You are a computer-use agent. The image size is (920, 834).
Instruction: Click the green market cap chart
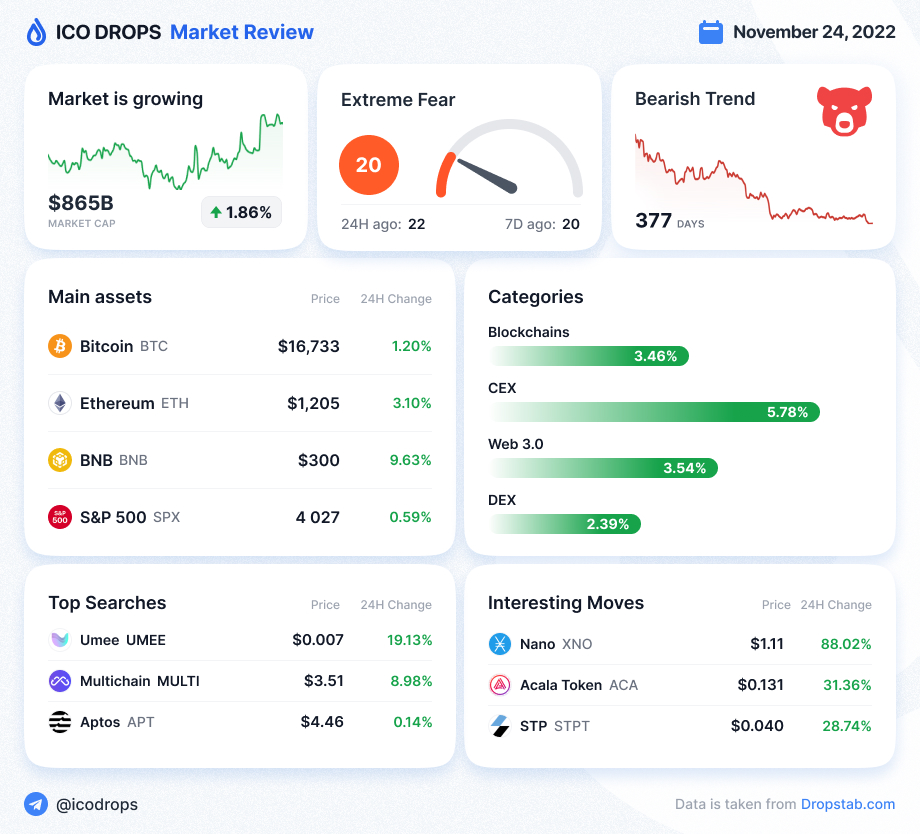[165, 153]
